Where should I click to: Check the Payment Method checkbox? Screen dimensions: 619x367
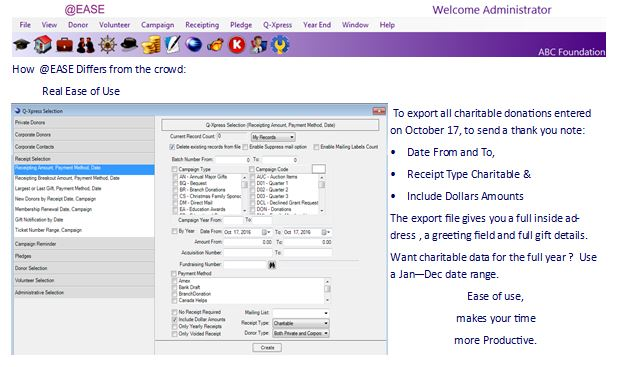(174, 273)
